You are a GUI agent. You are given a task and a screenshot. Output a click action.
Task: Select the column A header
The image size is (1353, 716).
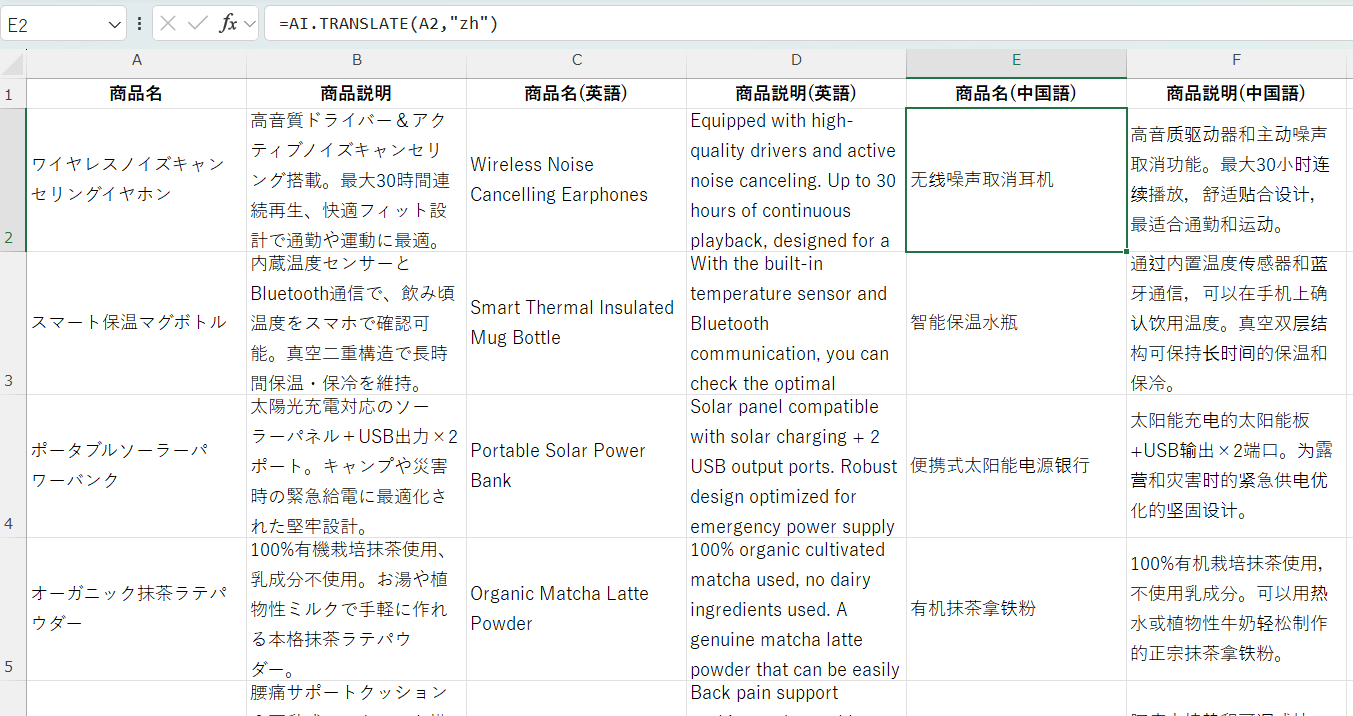(136, 61)
